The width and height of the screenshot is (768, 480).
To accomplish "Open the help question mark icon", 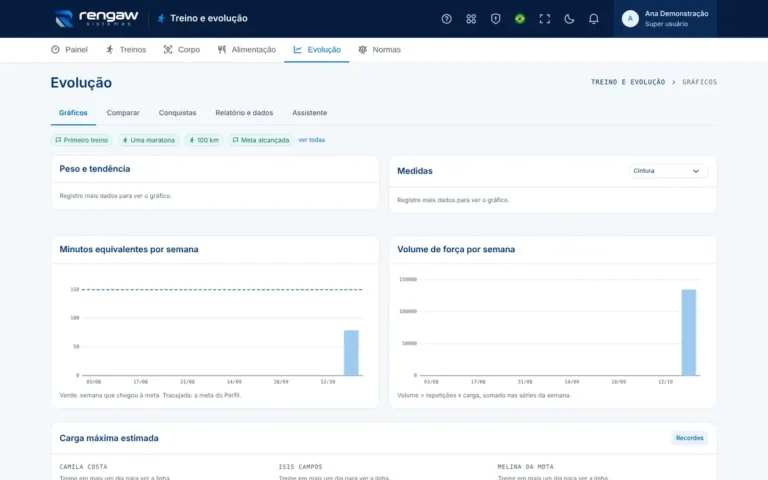I will tap(446, 19).
